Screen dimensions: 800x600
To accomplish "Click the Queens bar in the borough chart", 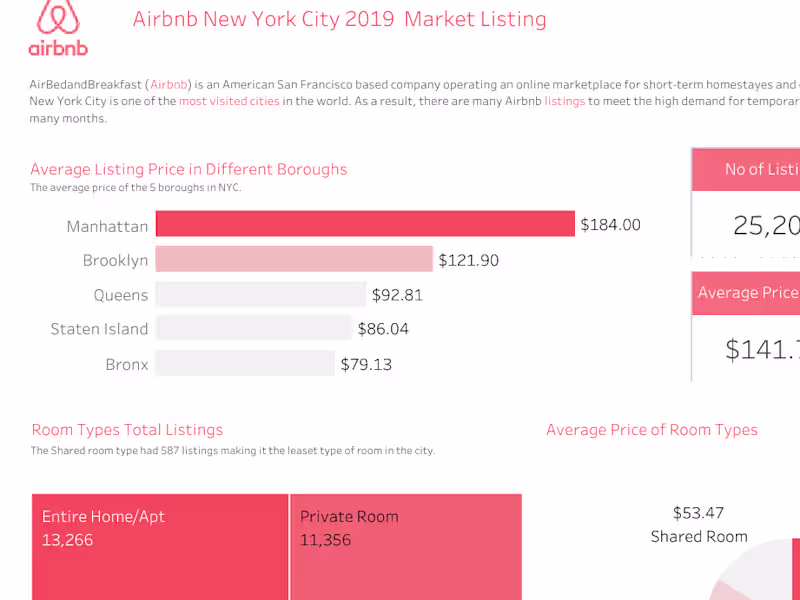I will click(261, 295).
